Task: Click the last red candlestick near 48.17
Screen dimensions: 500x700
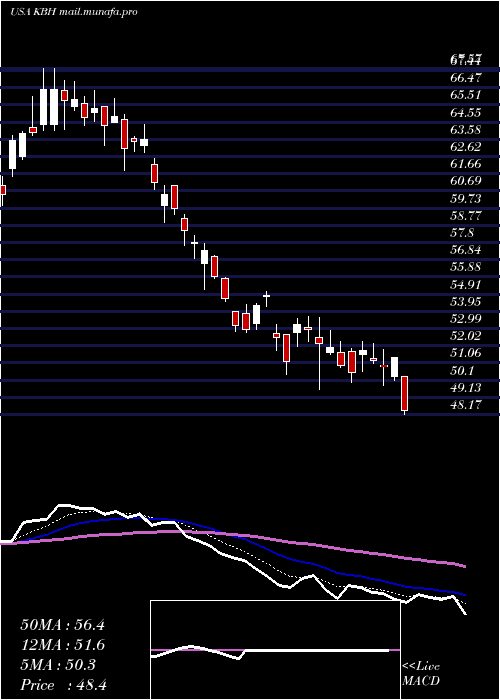Action: pos(404,394)
